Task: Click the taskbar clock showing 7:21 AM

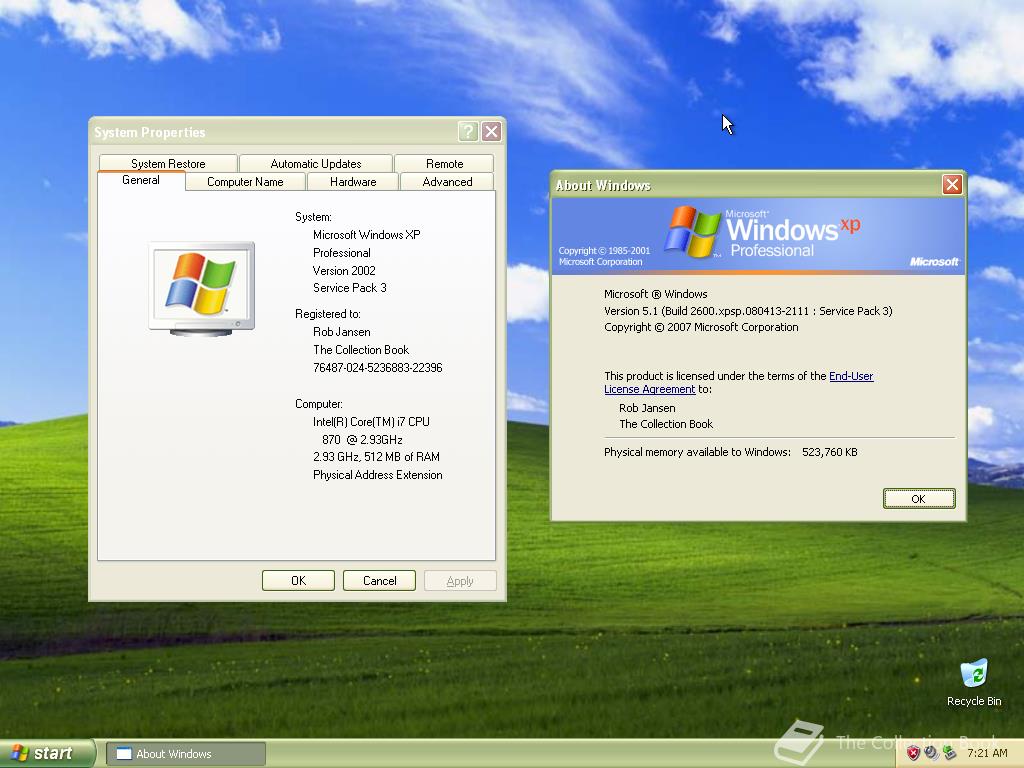Action: point(987,753)
